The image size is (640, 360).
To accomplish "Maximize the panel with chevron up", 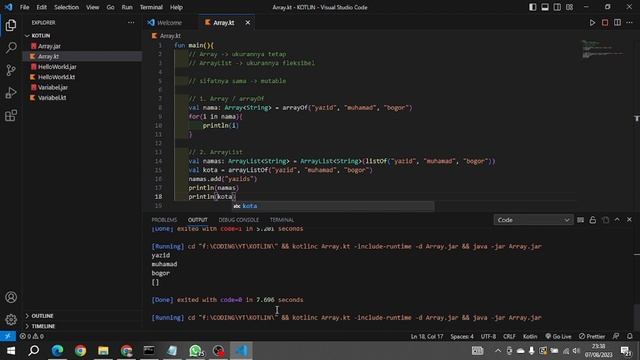I will pyautogui.click(x=617, y=220).
